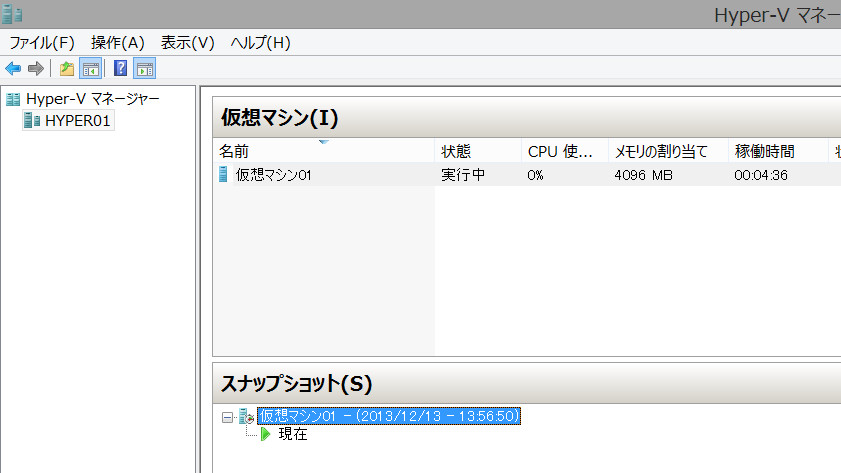The width and height of the screenshot is (841, 473).
Task: Collapse the 仮想マシン01 snapshot tree node
Action: point(227,417)
